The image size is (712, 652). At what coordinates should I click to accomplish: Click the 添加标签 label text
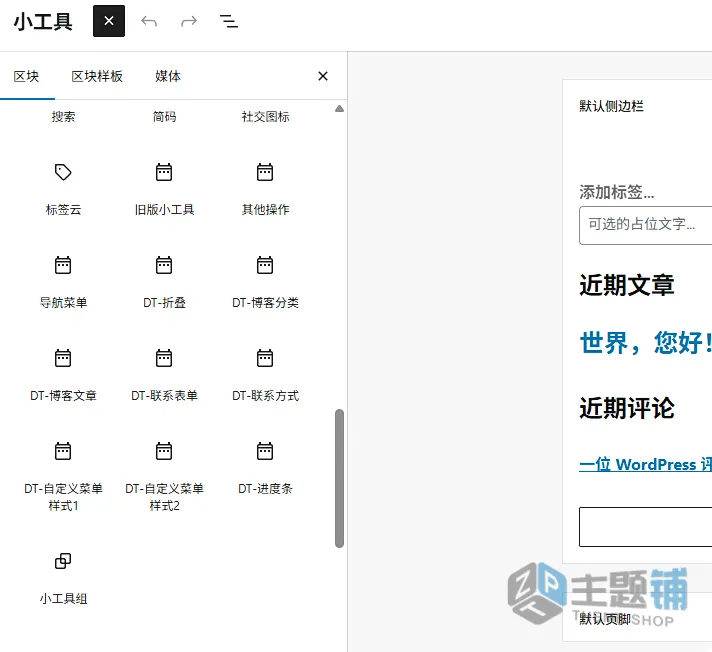(x=616, y=192)
